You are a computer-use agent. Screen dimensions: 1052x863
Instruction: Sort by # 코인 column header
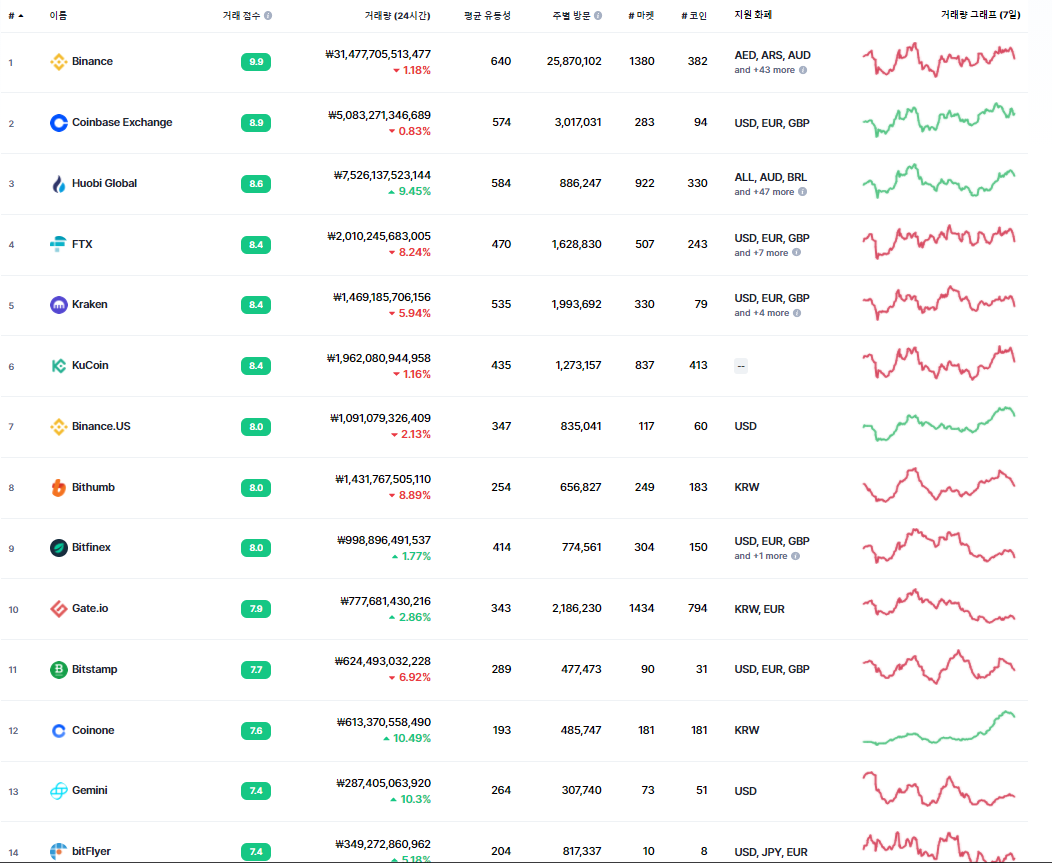coord(694,15)
